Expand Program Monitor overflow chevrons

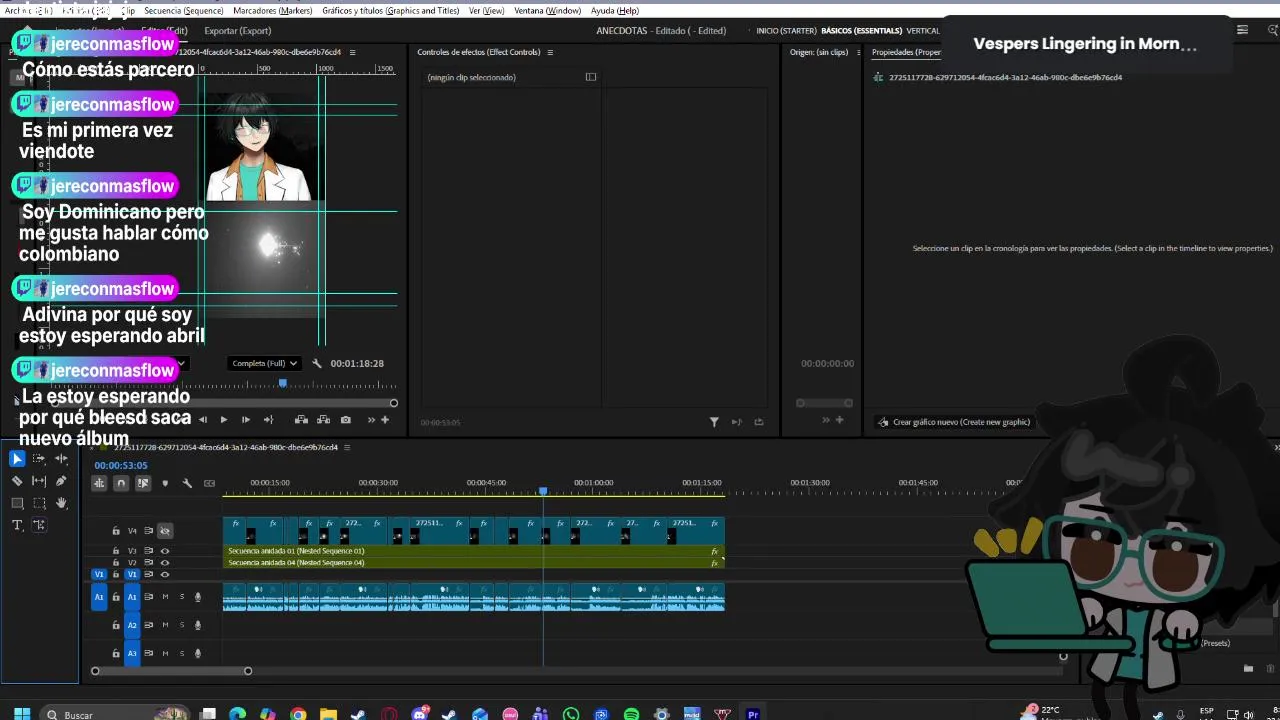click(371, 420)
